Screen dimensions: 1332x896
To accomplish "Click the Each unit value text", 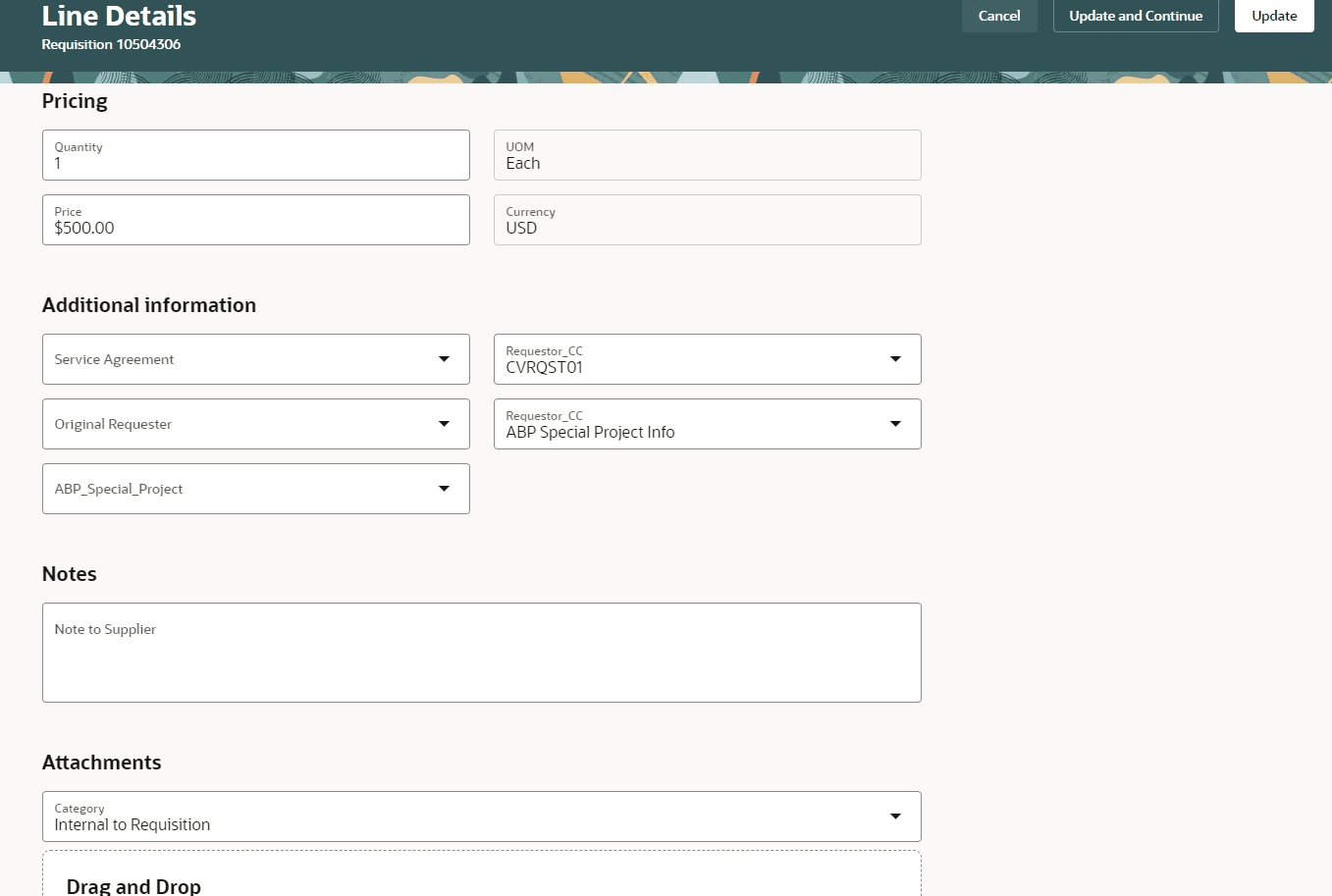I will pos(523,164).
